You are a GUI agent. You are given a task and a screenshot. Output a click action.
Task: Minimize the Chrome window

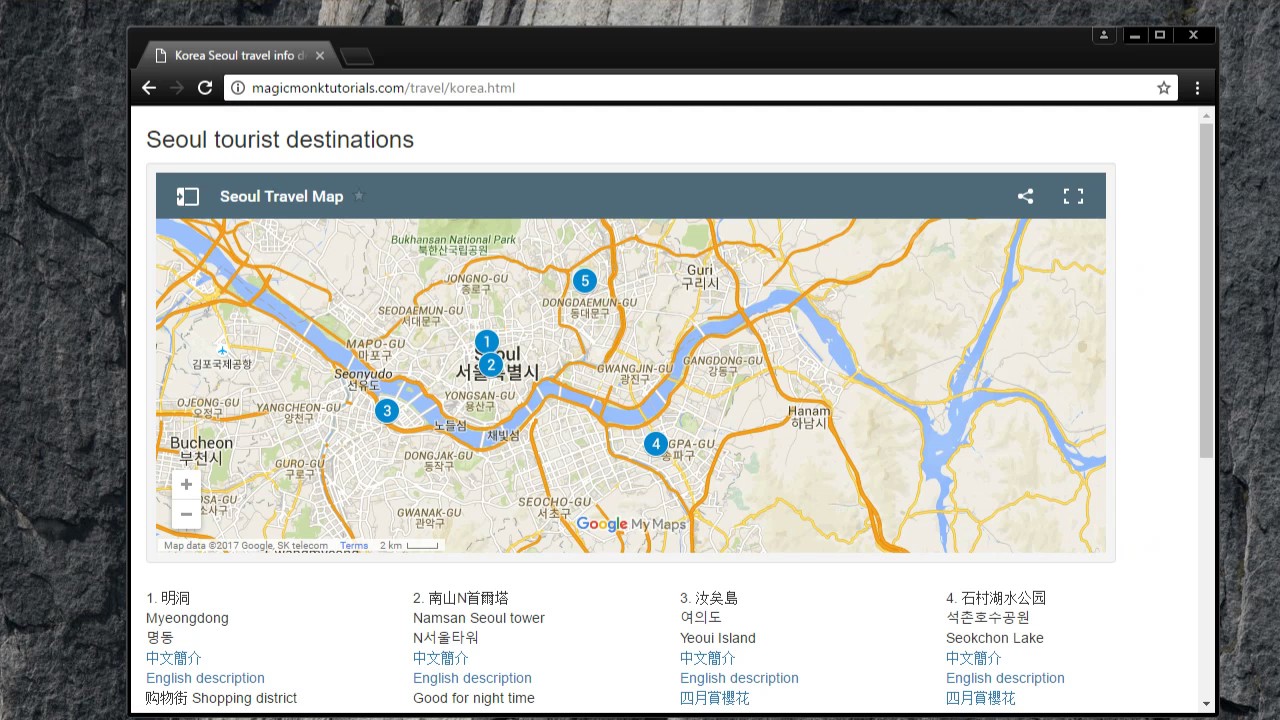click(1135, 35)
